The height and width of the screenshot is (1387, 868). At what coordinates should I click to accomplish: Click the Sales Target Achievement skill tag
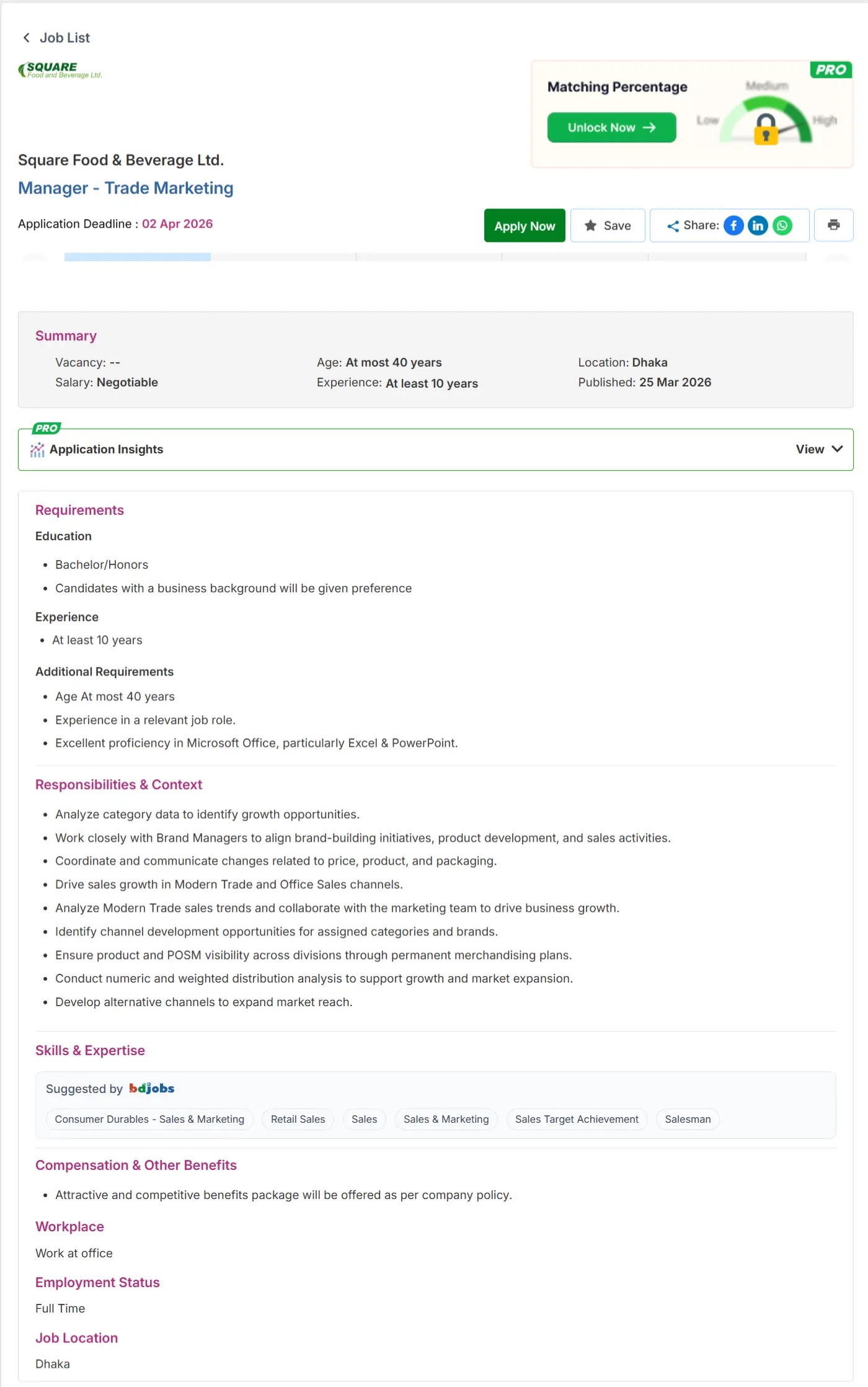(x=577, y=1119)
